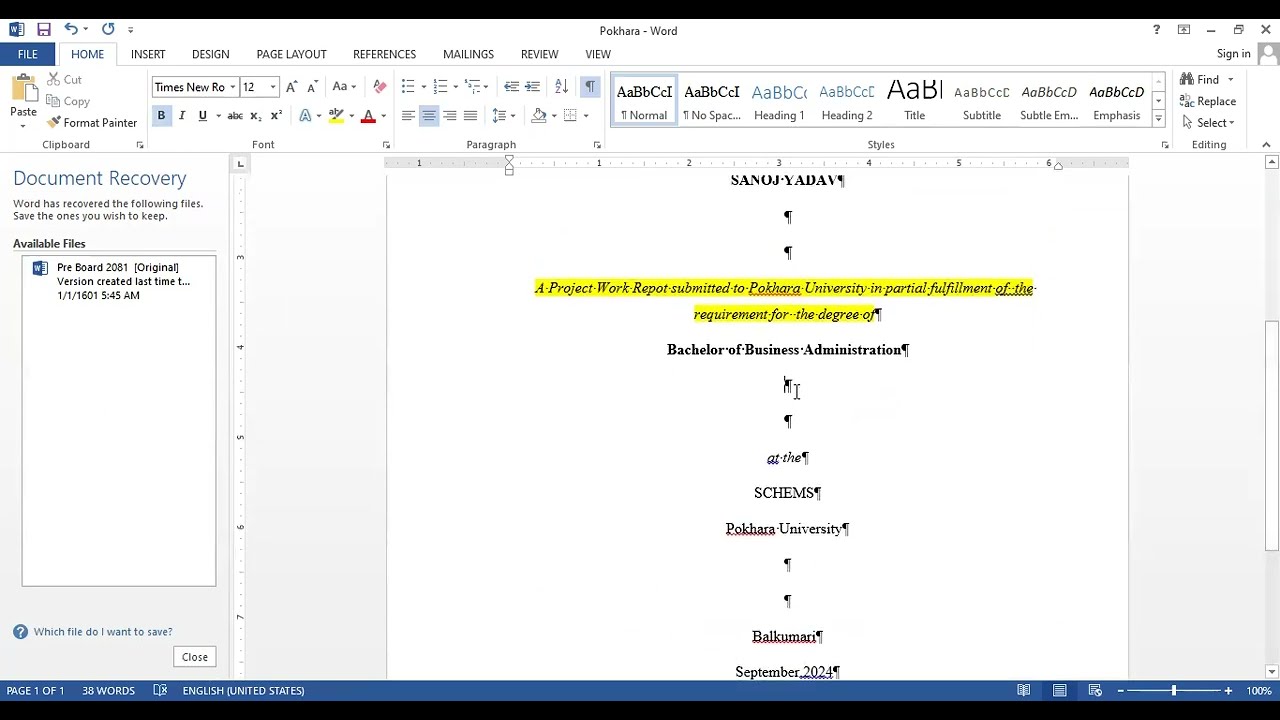
Task: Click the Save icon in quick access toolbar
Action: pyautogui.click(x=43, y=30)
